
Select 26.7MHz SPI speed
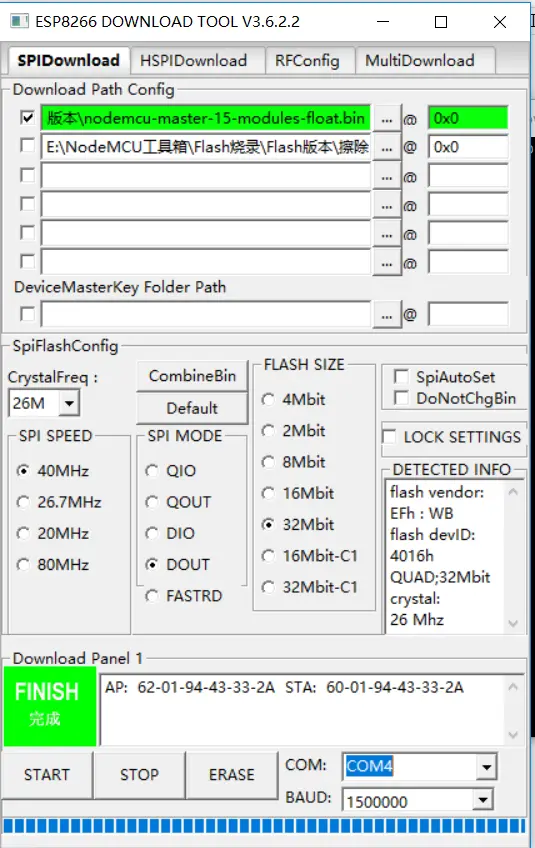[23, 502]
